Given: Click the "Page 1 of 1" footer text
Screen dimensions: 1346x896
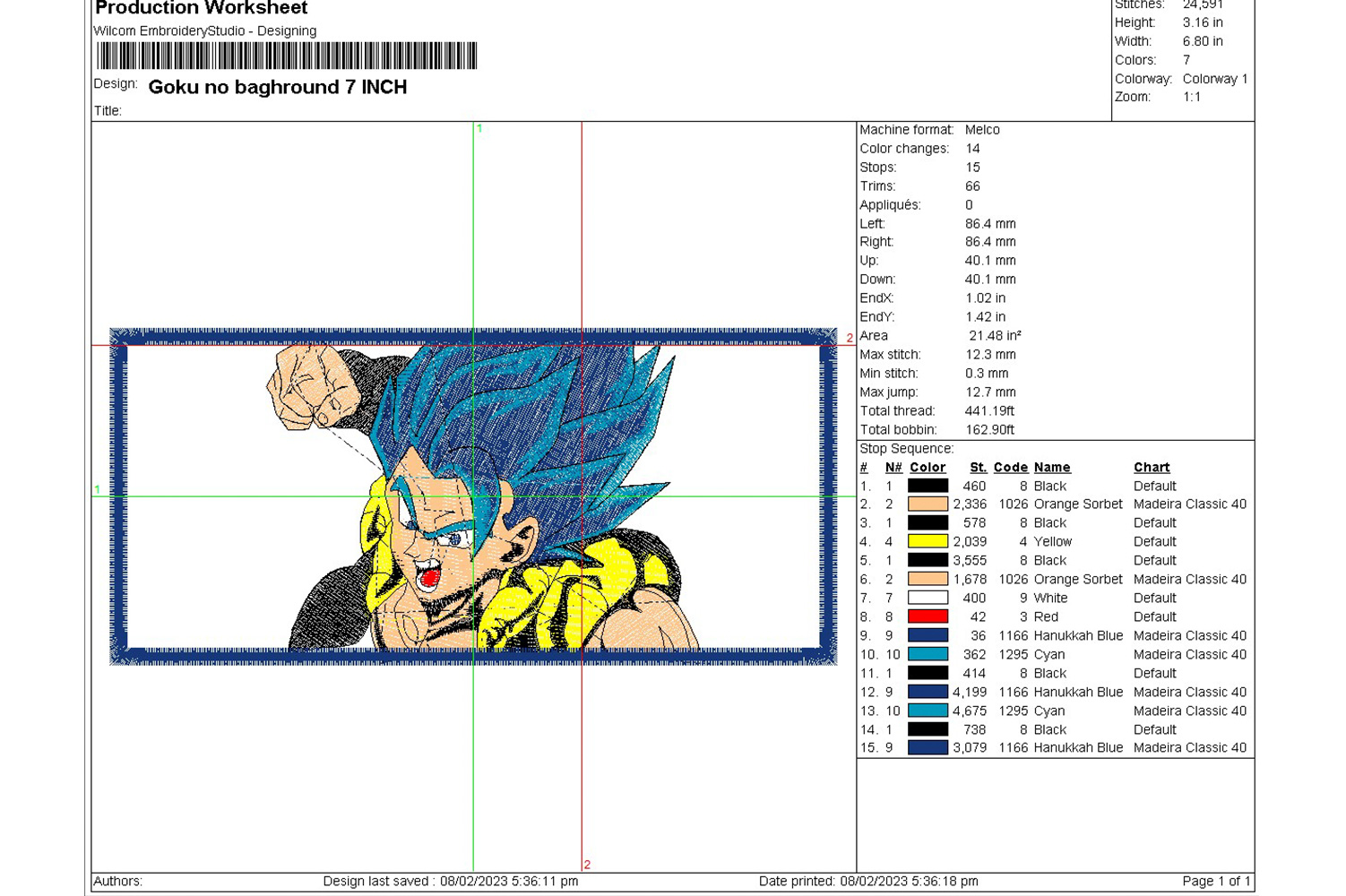Looking at the screenshot, I should pyautogui.click(x=1216, y=882).
